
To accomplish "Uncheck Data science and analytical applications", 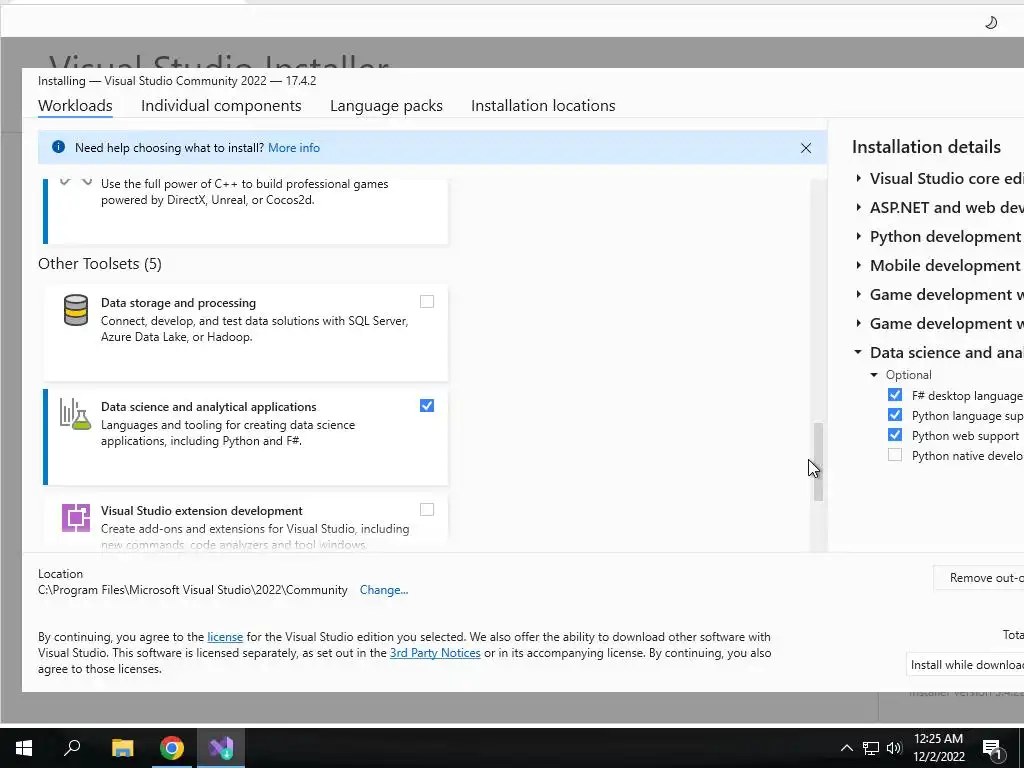I will click(x=426, y=406).
